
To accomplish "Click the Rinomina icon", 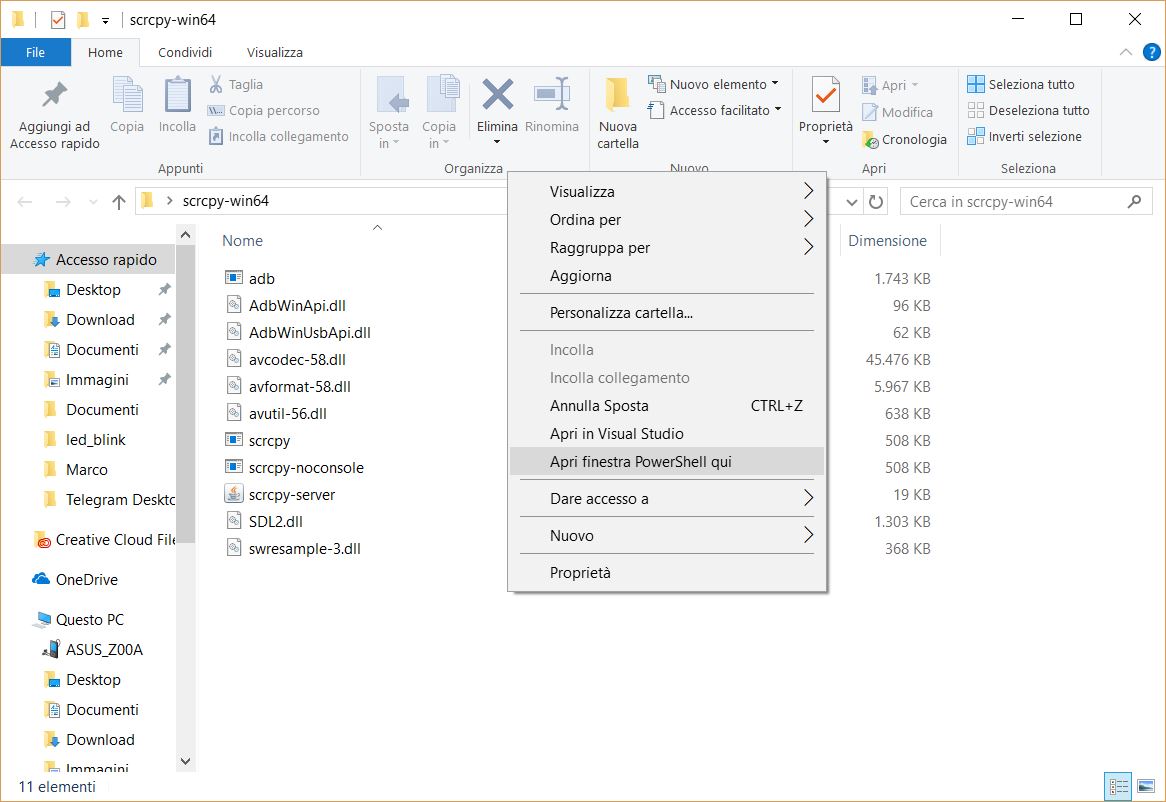I will coord(552,106).
